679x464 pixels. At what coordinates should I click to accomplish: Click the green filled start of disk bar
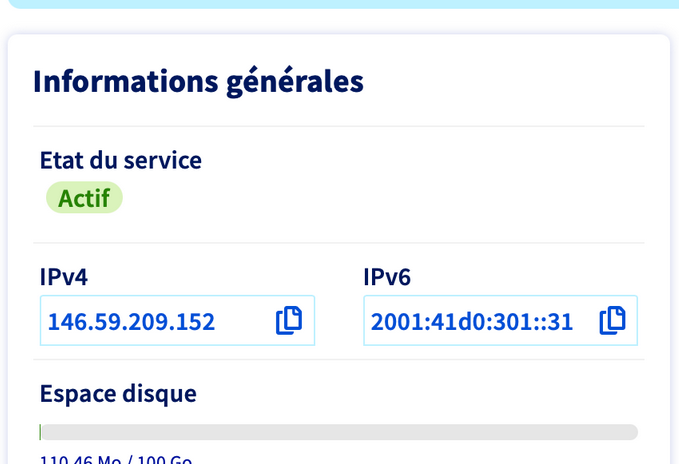40,432
